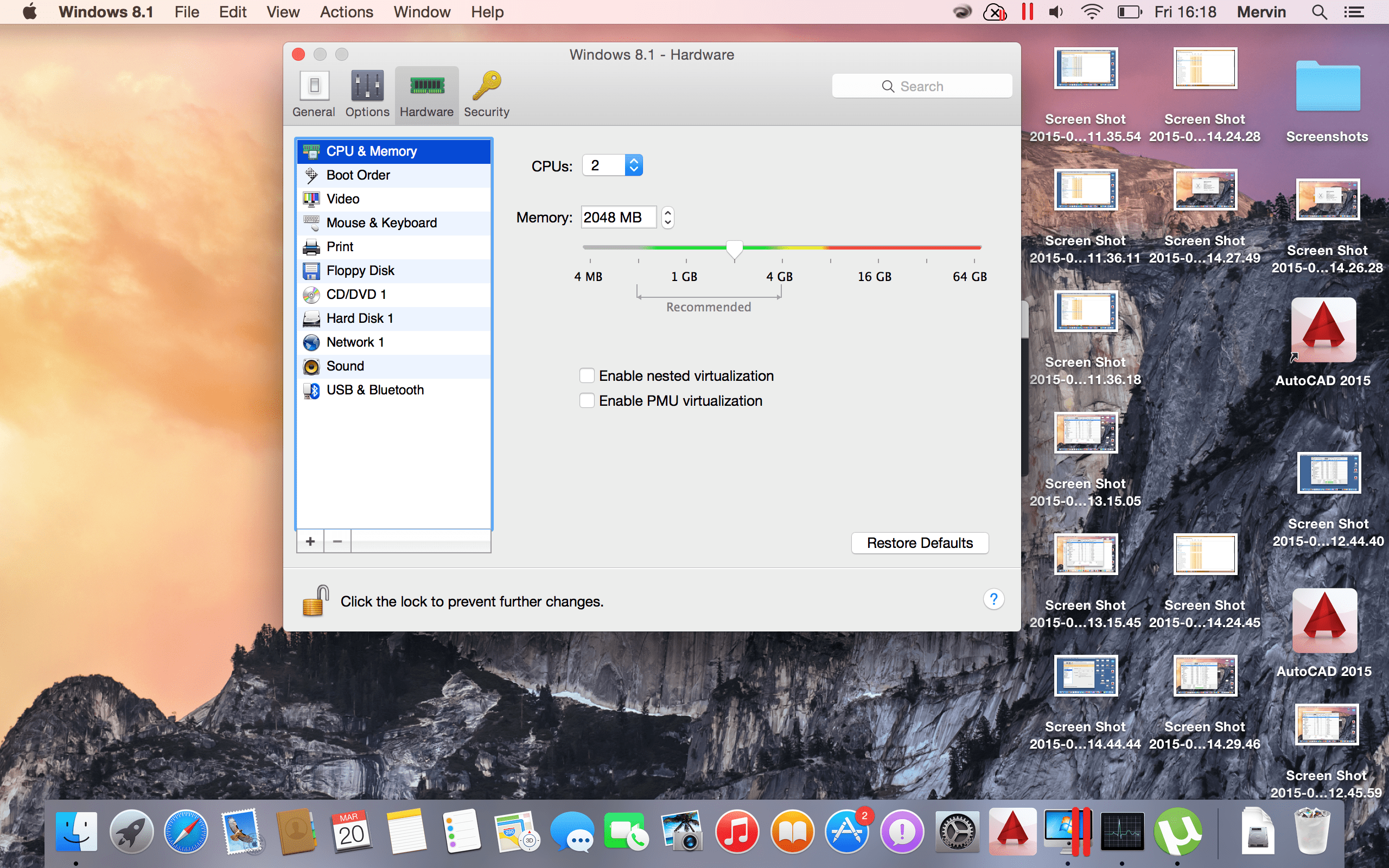Click the Search field in settings window
1389x868 pixels.
pos(922,86)
